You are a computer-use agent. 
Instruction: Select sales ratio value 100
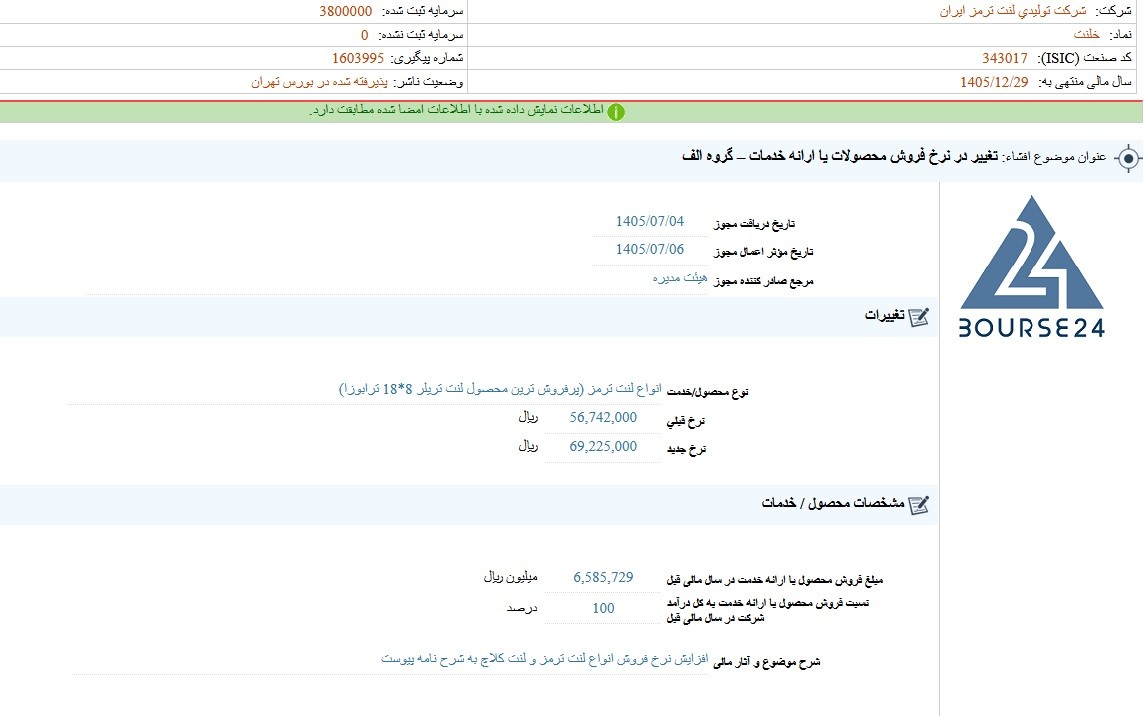point(603,609)
